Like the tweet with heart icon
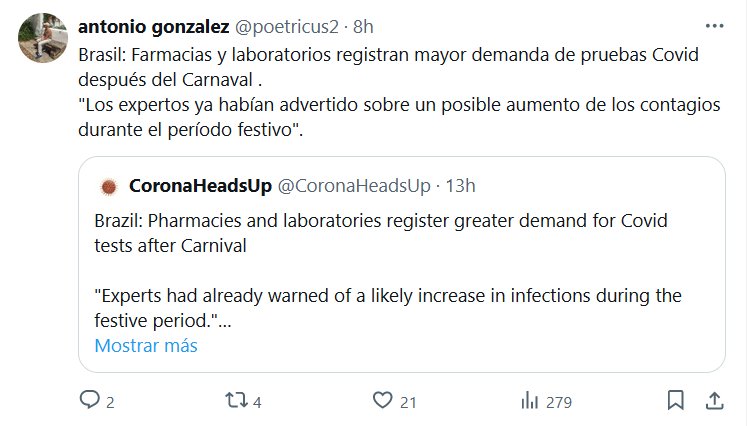The width and height of the screenshot is (750, 426). [381, 400]
